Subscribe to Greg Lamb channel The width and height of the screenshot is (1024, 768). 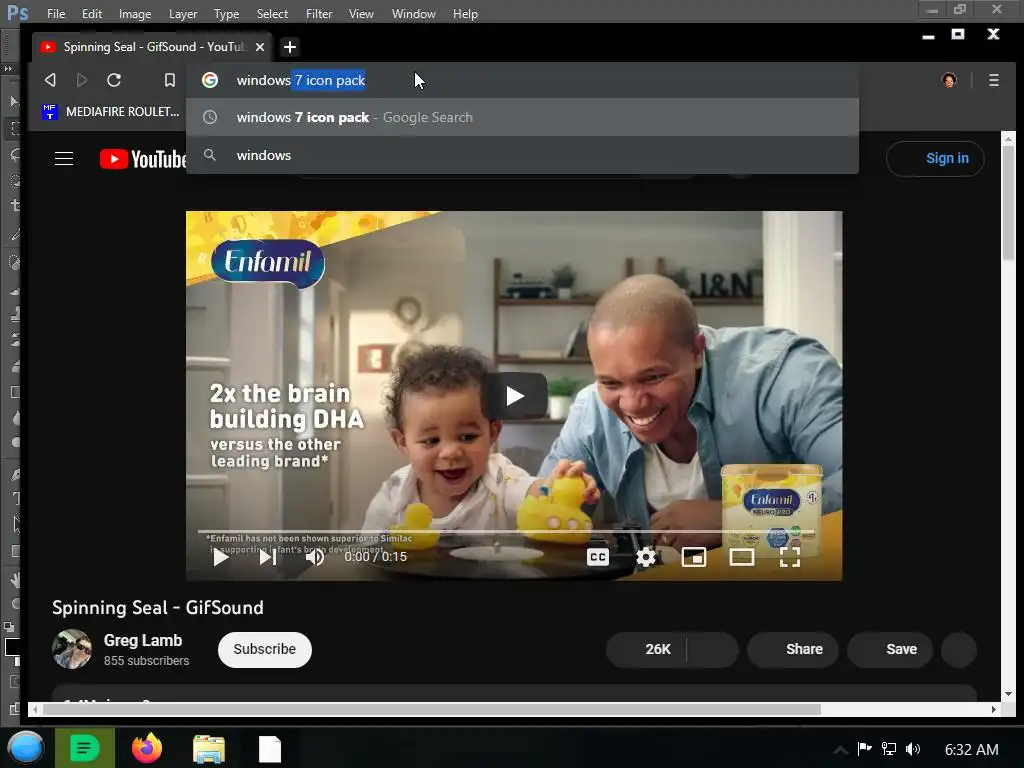tap(264, 649)
